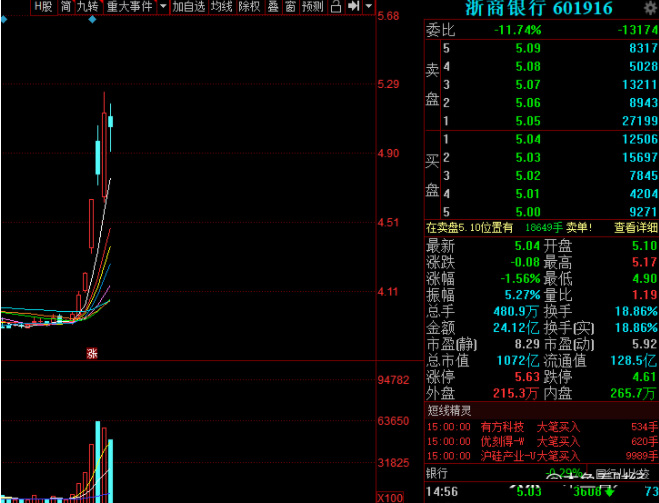
Task: Expand the 重大事件 major events menu
Action: [129, 7]
